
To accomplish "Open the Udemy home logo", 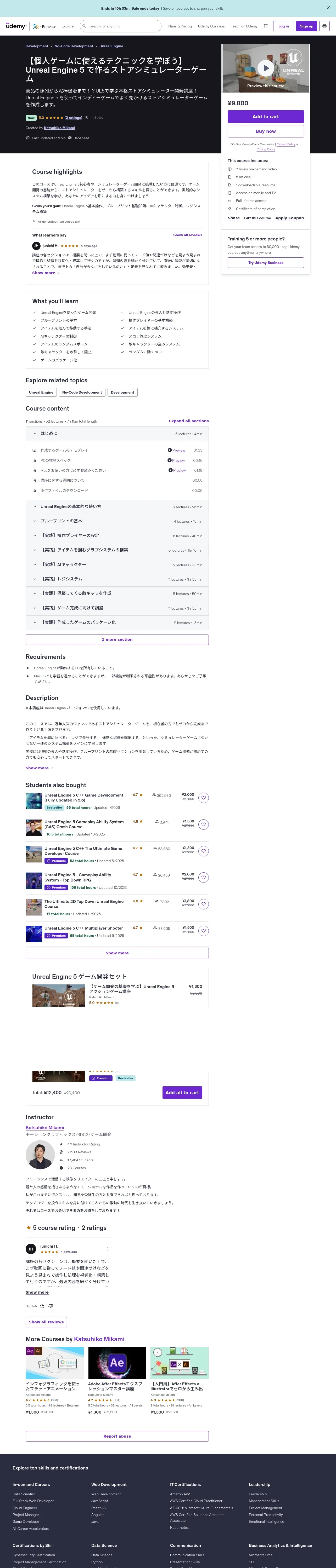I will pyautogui.click(x=16, y=26).
